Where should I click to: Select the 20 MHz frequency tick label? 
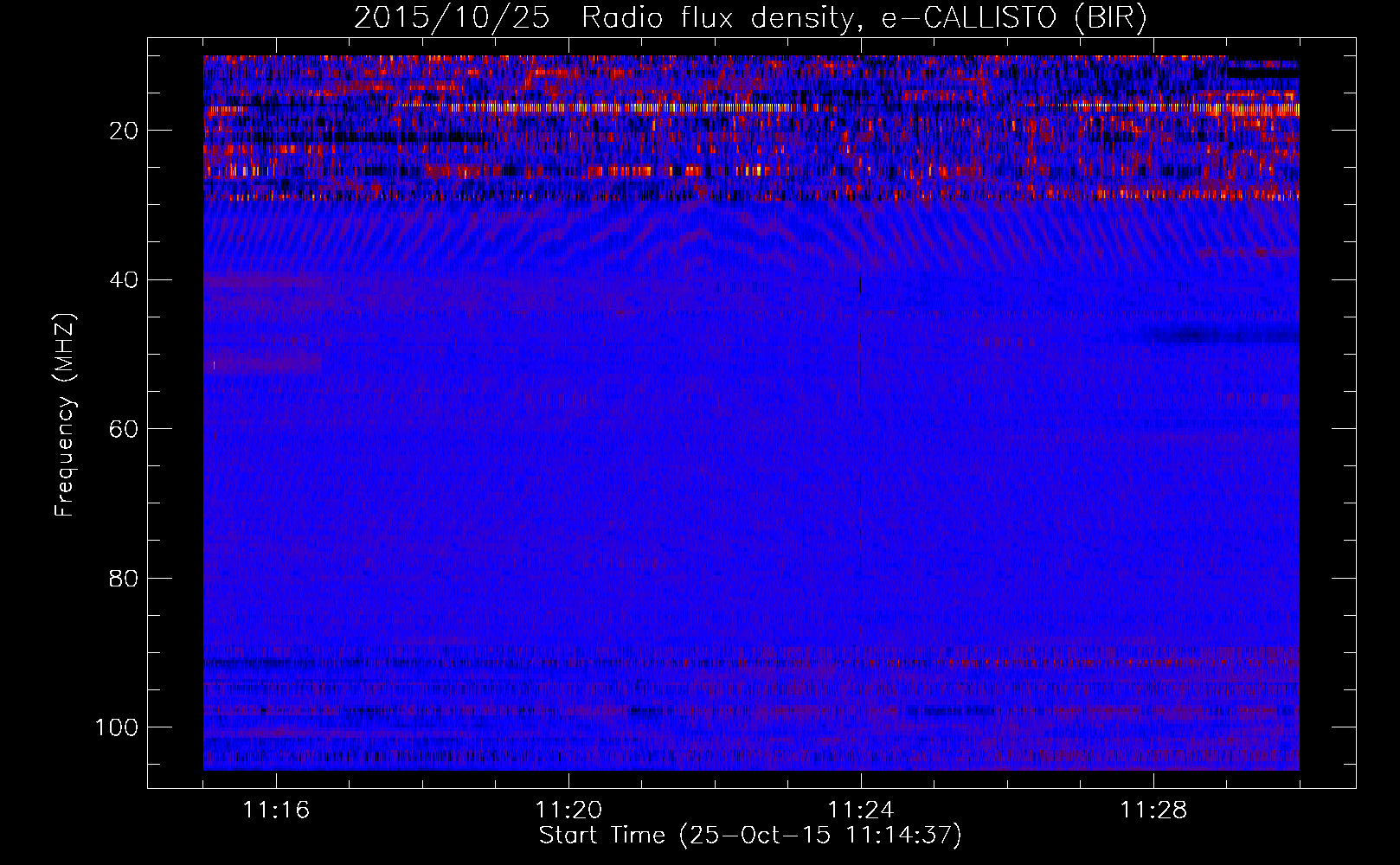point(124,131)
